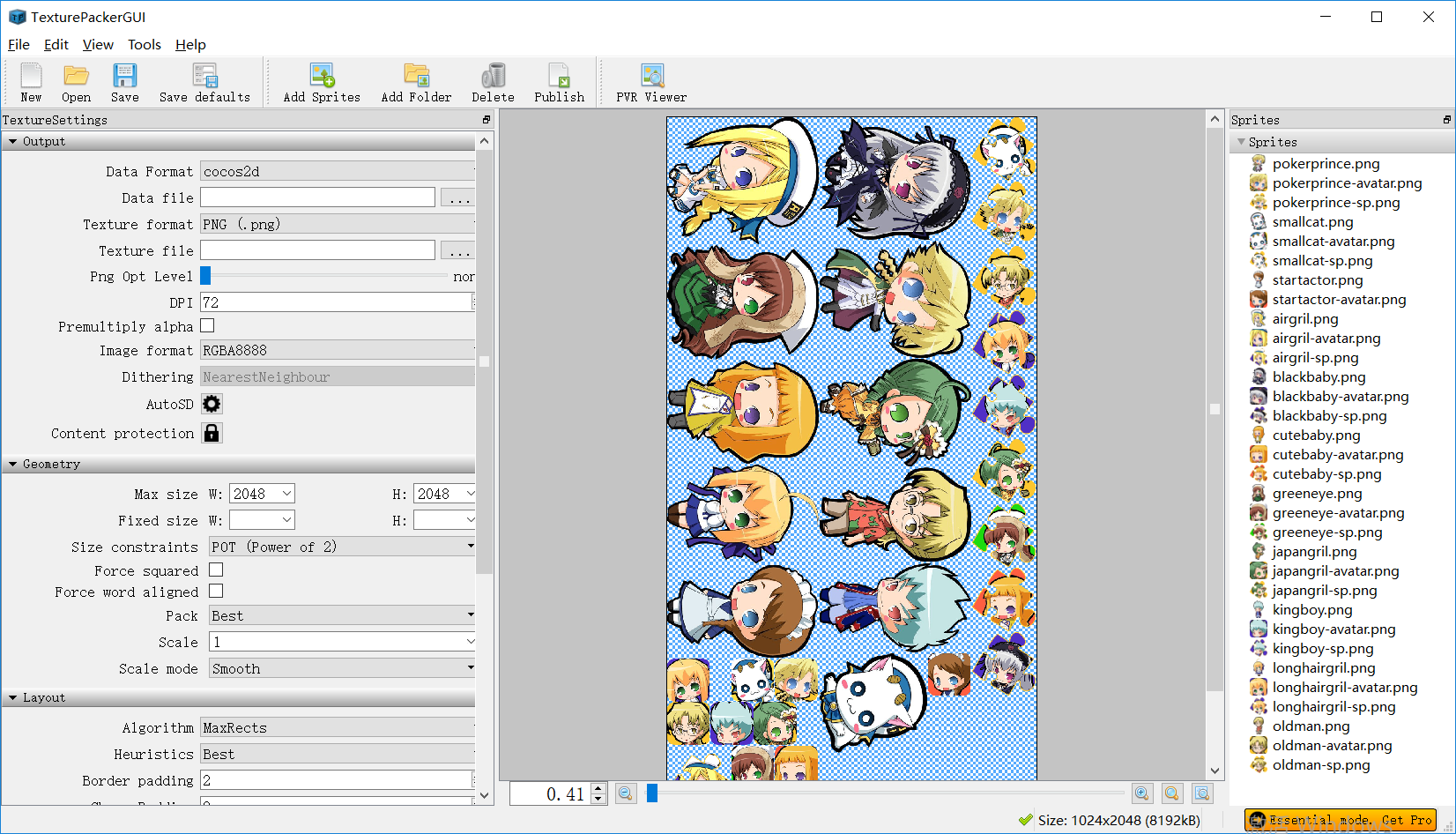The image size is (1456, 834).
Task: Select the kingboy.png sprite icon
Action: 1259,609
